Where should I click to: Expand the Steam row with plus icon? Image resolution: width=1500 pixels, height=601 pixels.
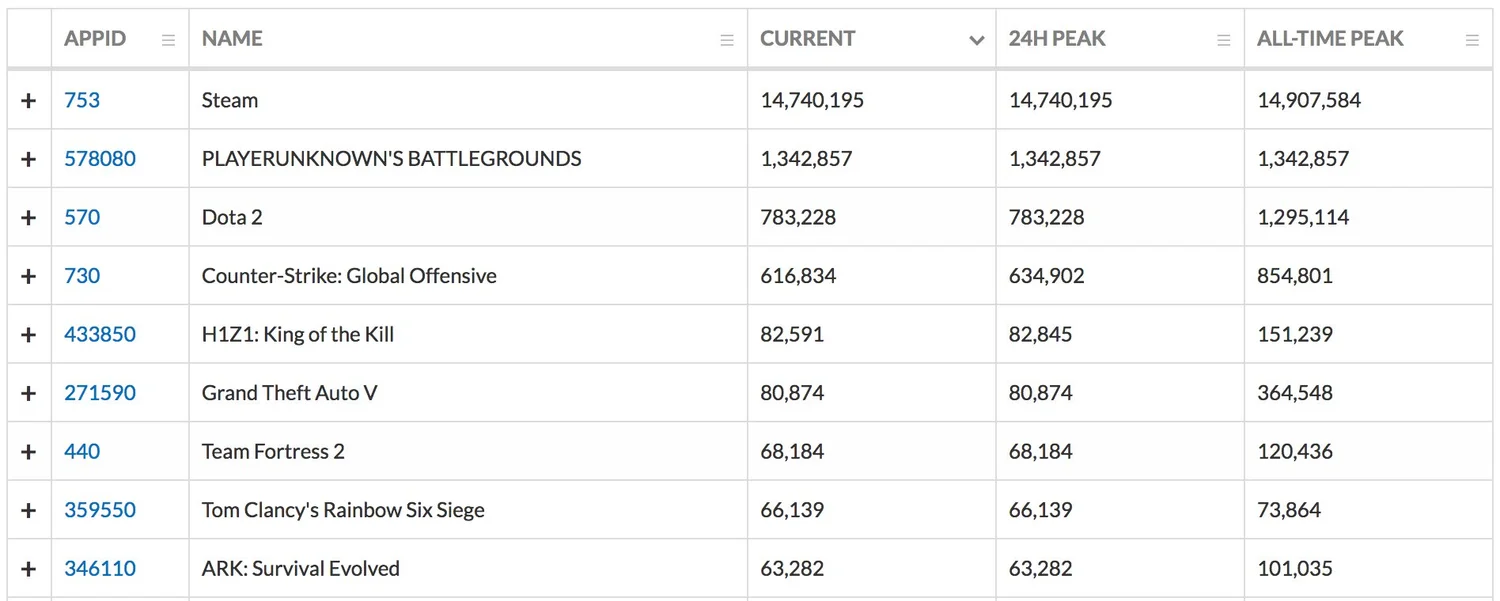pos(29,100)
